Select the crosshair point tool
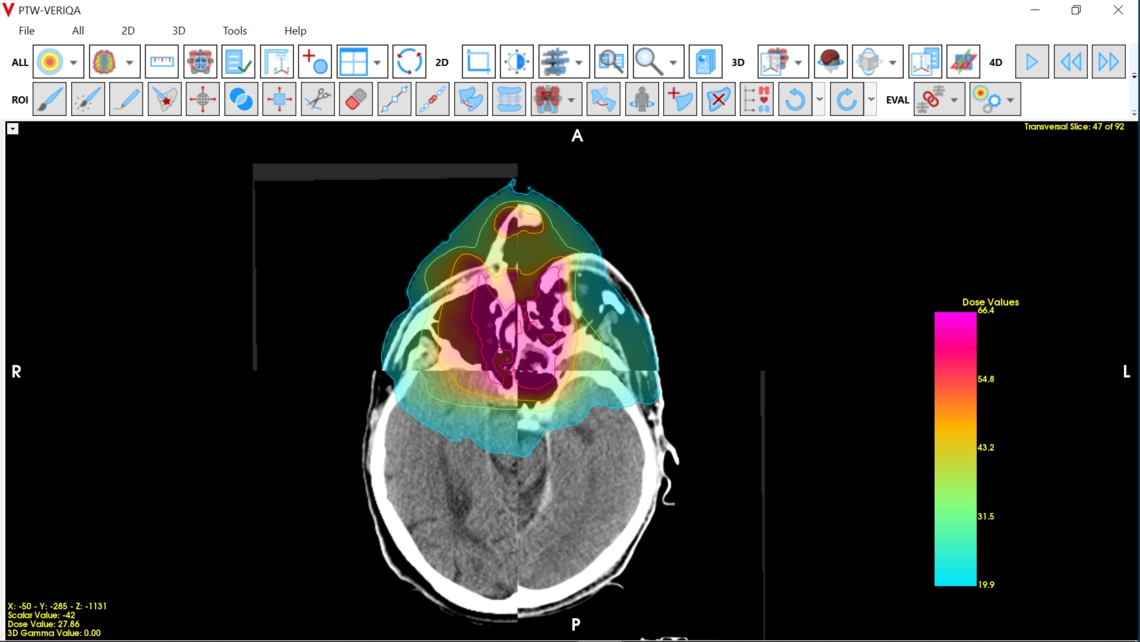1140x642 pixels. 315,61
